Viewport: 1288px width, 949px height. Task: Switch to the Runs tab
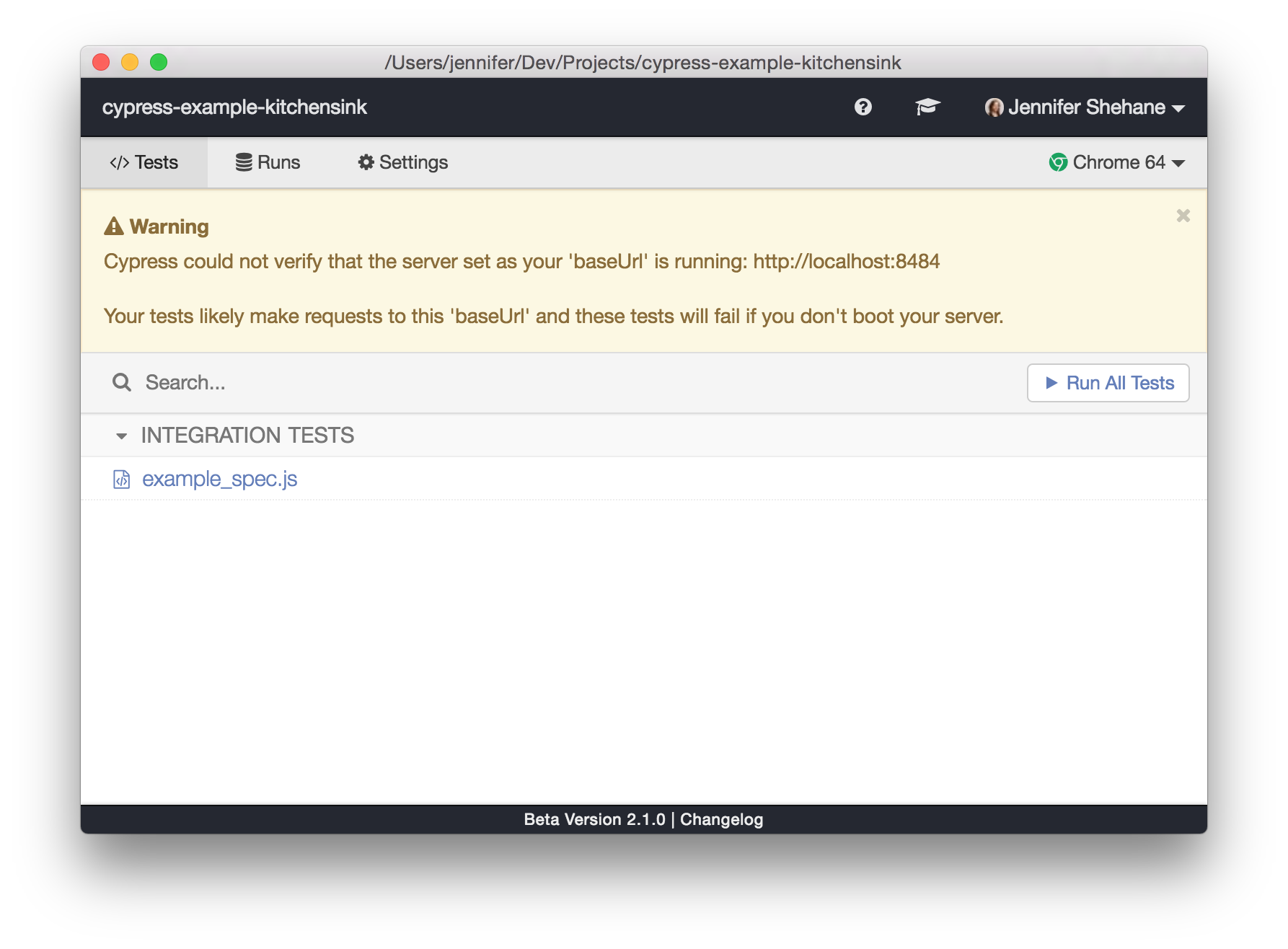coord(267,162)
